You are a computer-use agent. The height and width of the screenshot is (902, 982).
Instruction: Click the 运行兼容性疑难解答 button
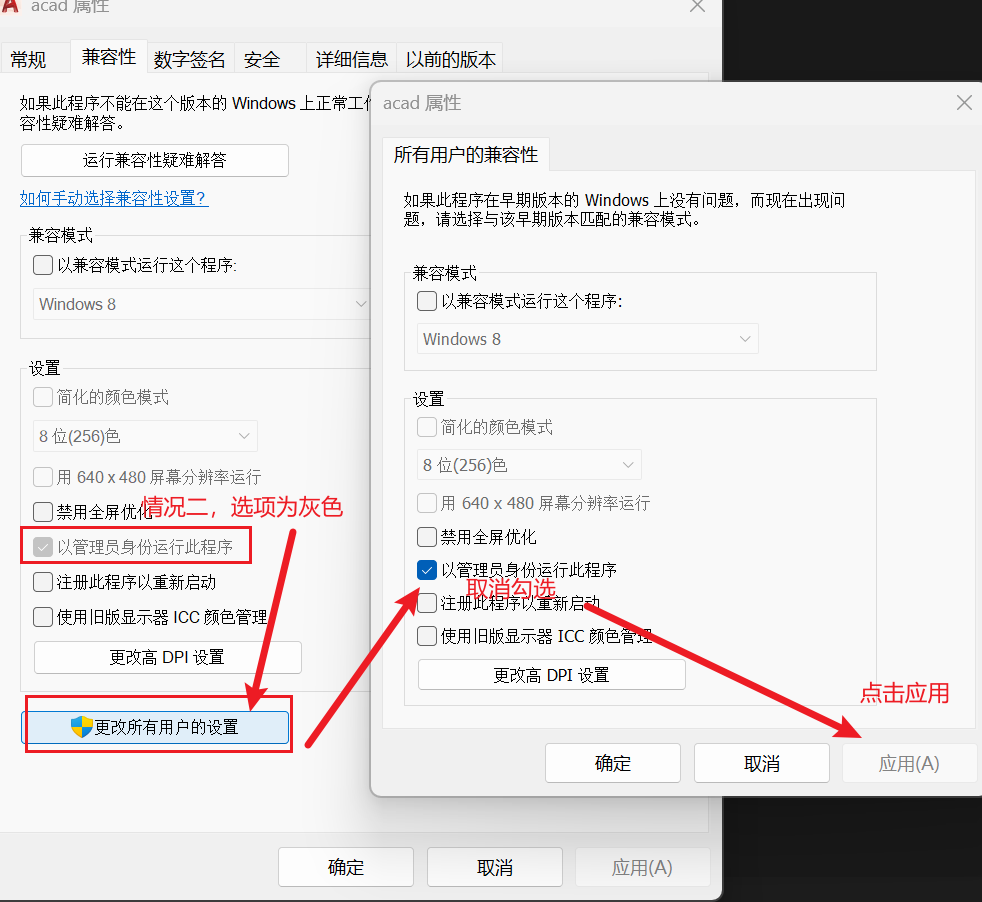(155, 160)
